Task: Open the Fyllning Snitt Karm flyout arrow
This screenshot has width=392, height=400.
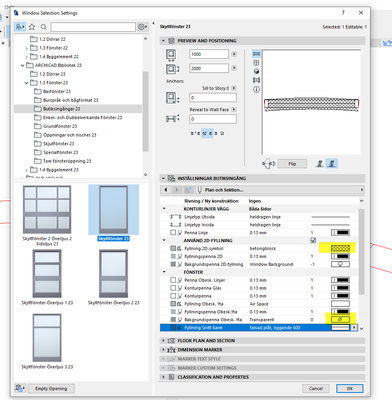Action: (354, 328)
